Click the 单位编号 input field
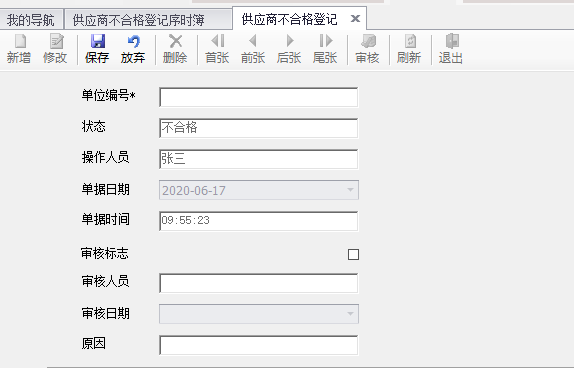 tap(259, 97)
